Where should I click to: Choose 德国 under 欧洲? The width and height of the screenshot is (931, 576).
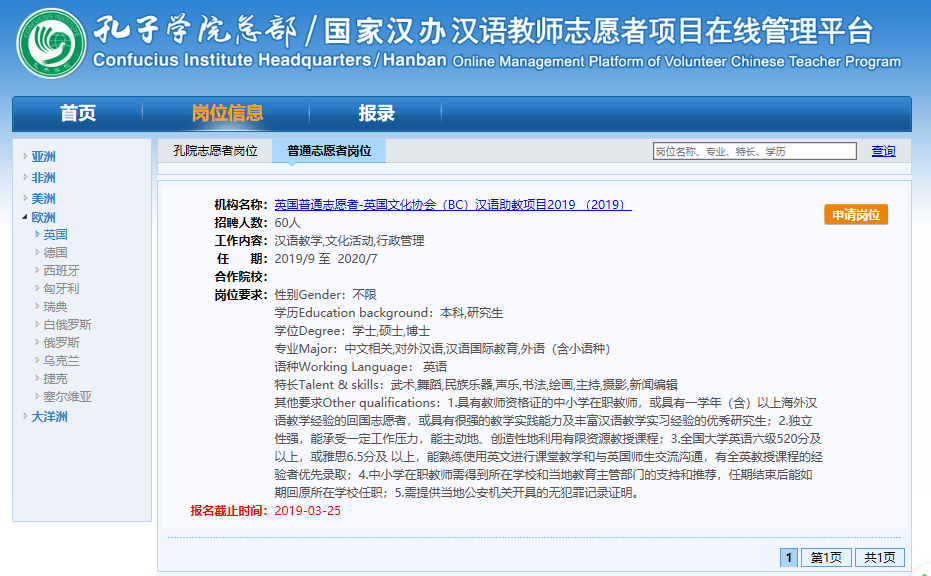click(x=55, y=252)
